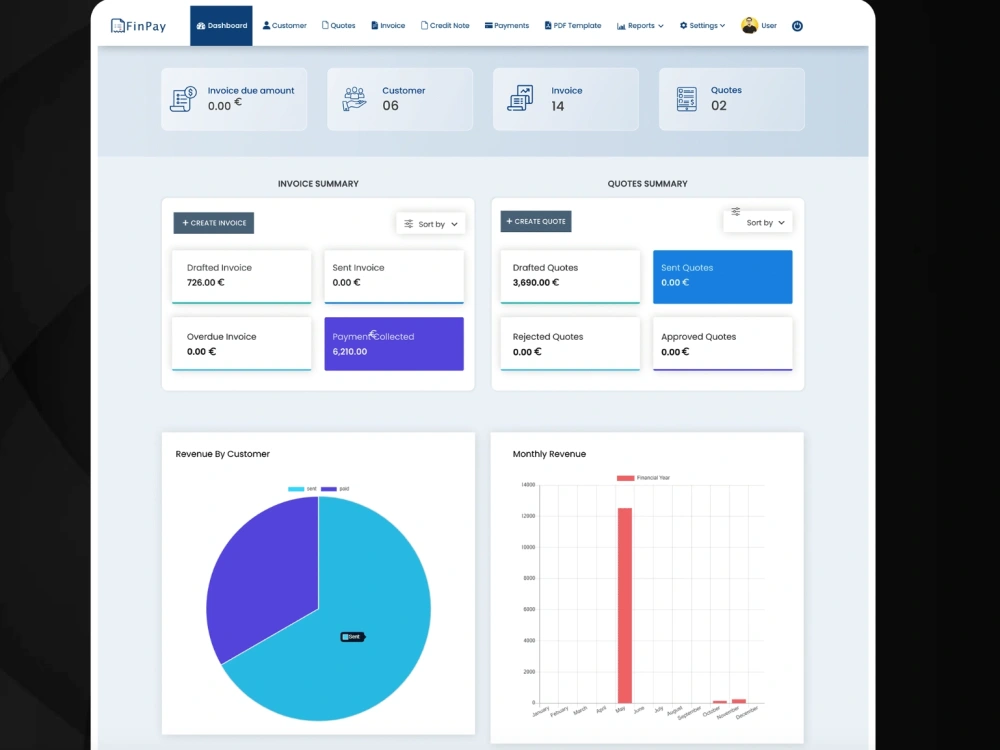Select the Drafted Quotes tile
This screenshot has width=1000, height=750.
[570, 277]
